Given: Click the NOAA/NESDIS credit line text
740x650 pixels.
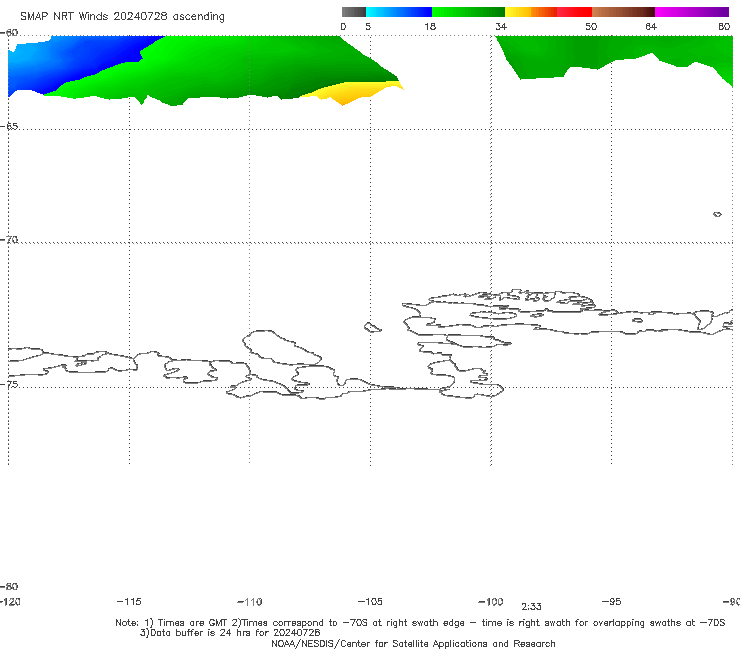Looking at the screenshot, I should pos(413,643).
